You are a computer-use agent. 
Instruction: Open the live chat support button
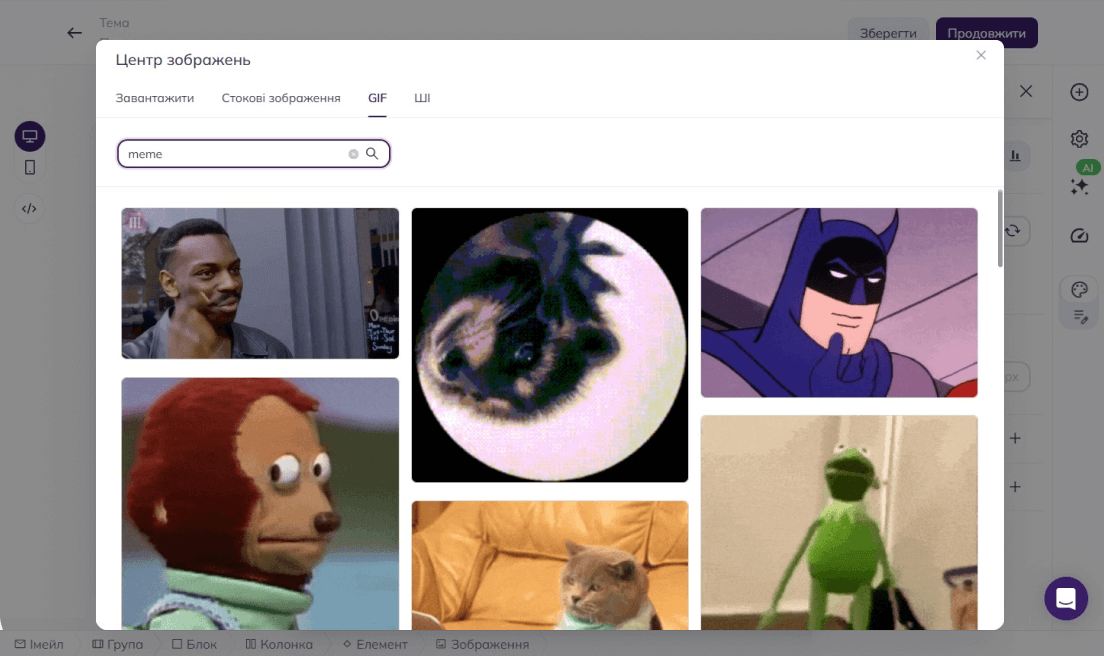(x=1066, y=598)
